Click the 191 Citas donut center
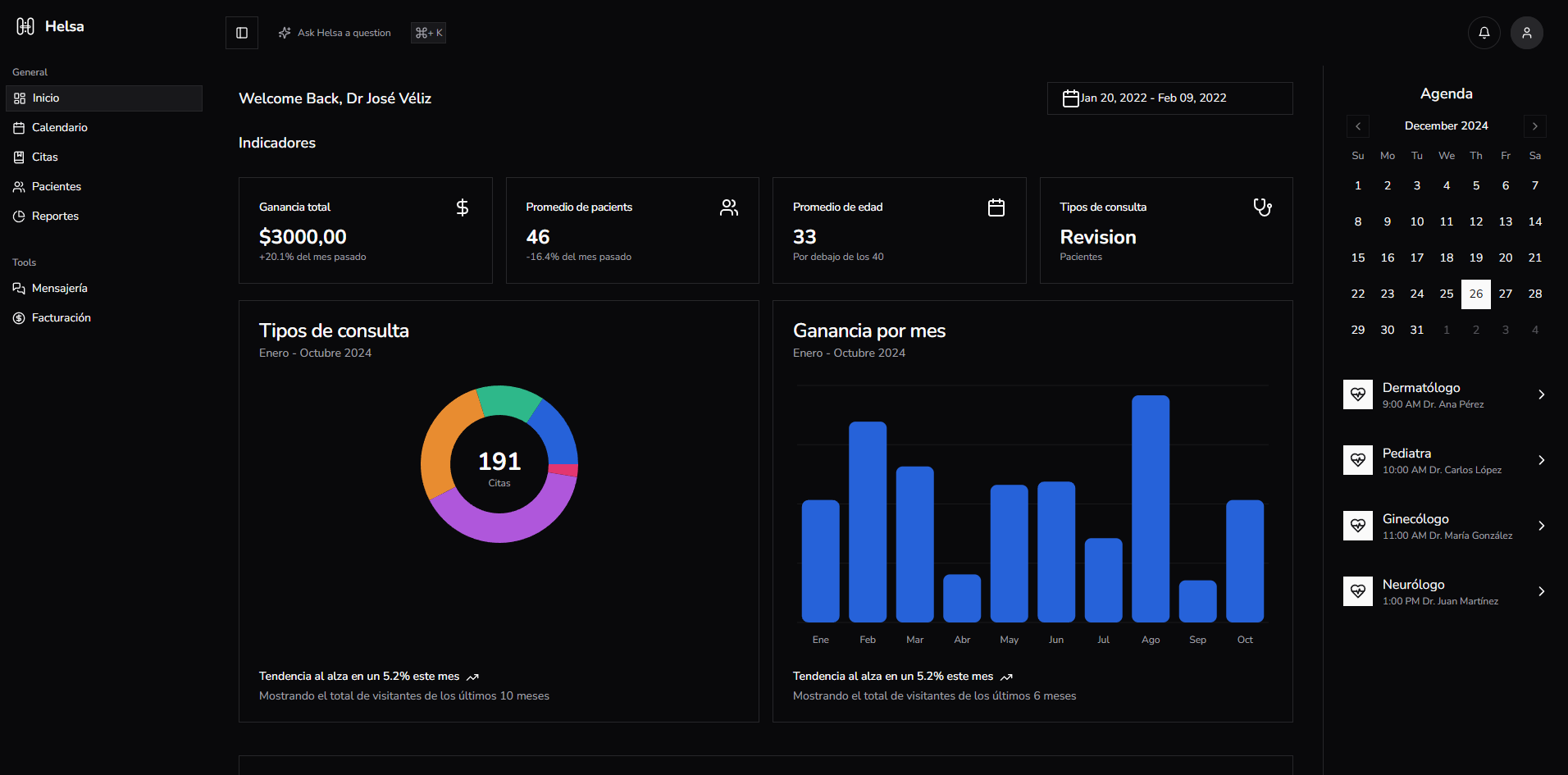This screenshot has width=1568, height=775. tap(499, 467)
